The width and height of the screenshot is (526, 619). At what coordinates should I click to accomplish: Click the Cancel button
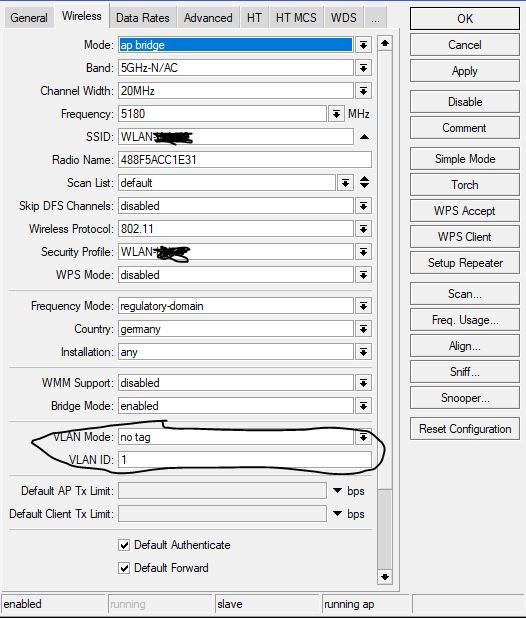point(465,45)
